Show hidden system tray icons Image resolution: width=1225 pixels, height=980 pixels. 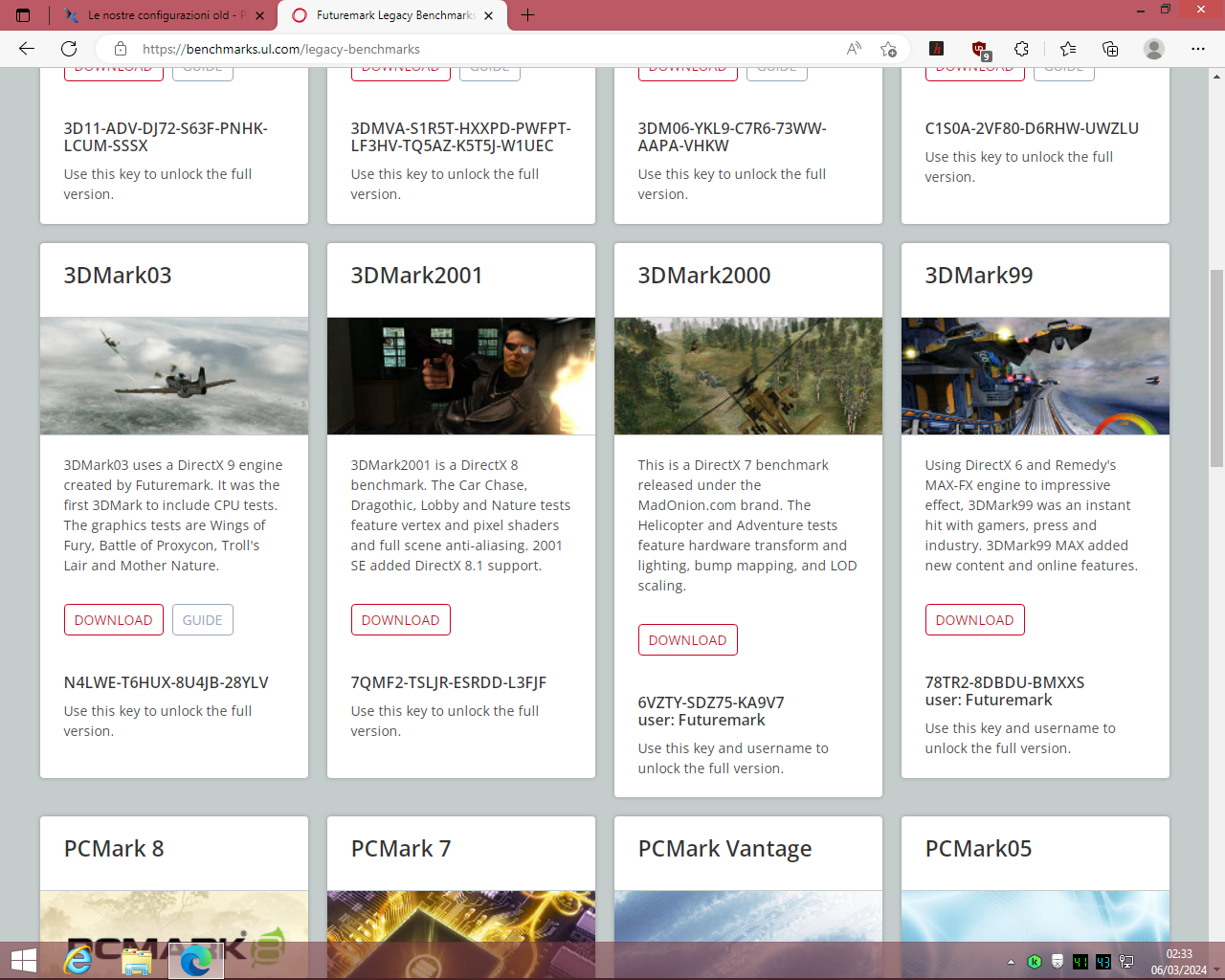pyautogui.click(x=1011, y=962)
